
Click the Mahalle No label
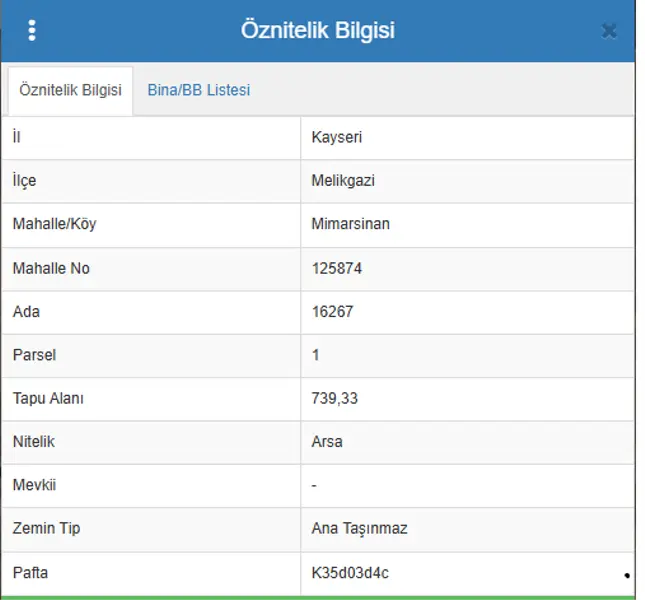(x=51, y=269)
